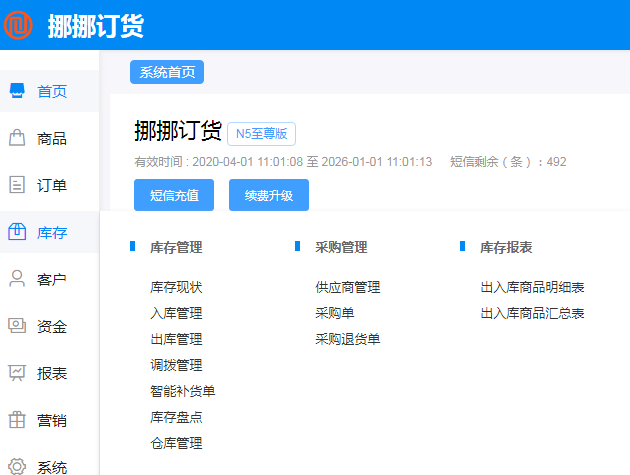Click the Products (商品) bag icon
630x475 pixels.
(x=17, y=138)
